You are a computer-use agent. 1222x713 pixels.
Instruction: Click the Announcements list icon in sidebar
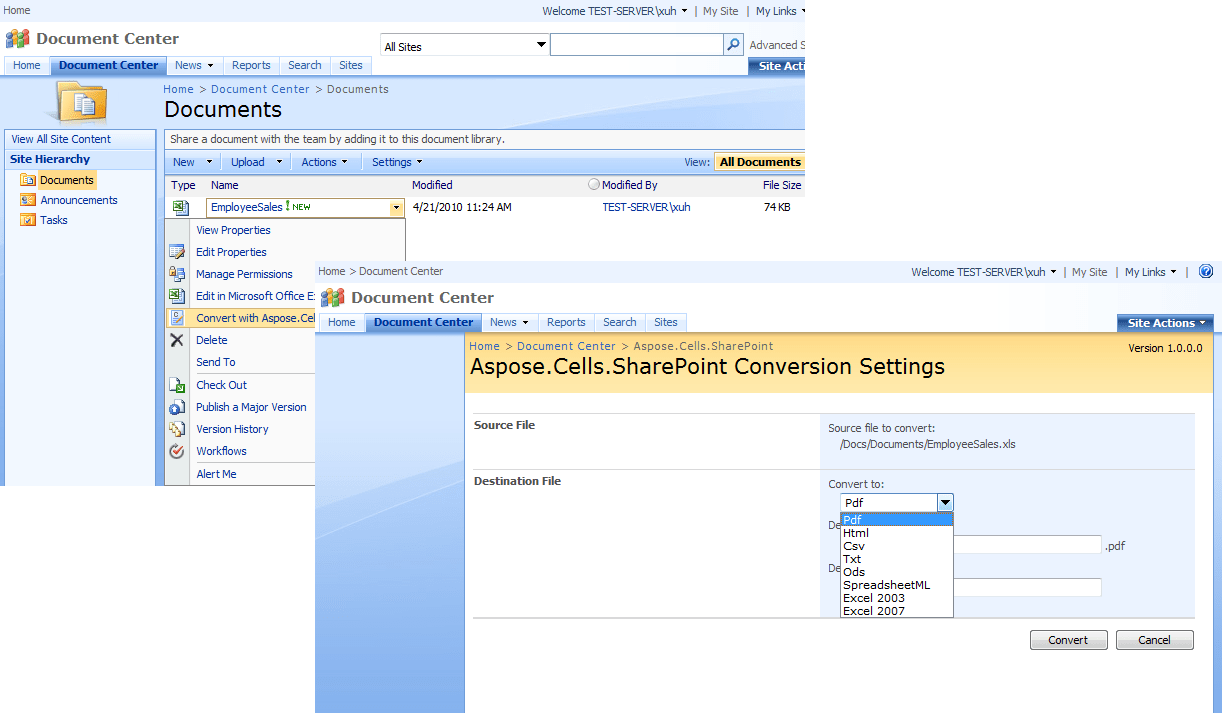(x=28, y=200)
